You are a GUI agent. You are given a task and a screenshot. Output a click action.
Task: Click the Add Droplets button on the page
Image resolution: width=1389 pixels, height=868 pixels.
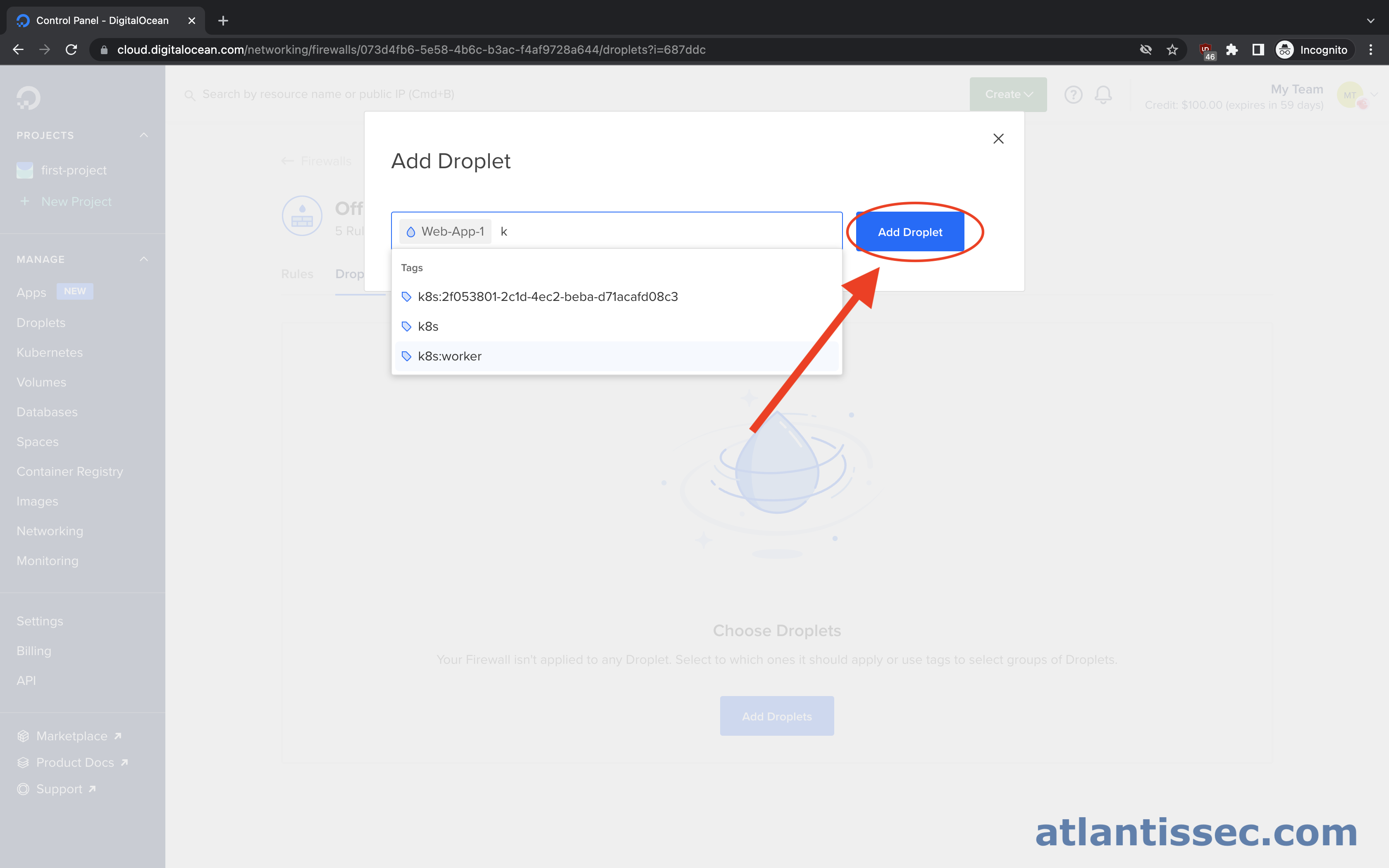pyautogui.click(x=777, y=716)
